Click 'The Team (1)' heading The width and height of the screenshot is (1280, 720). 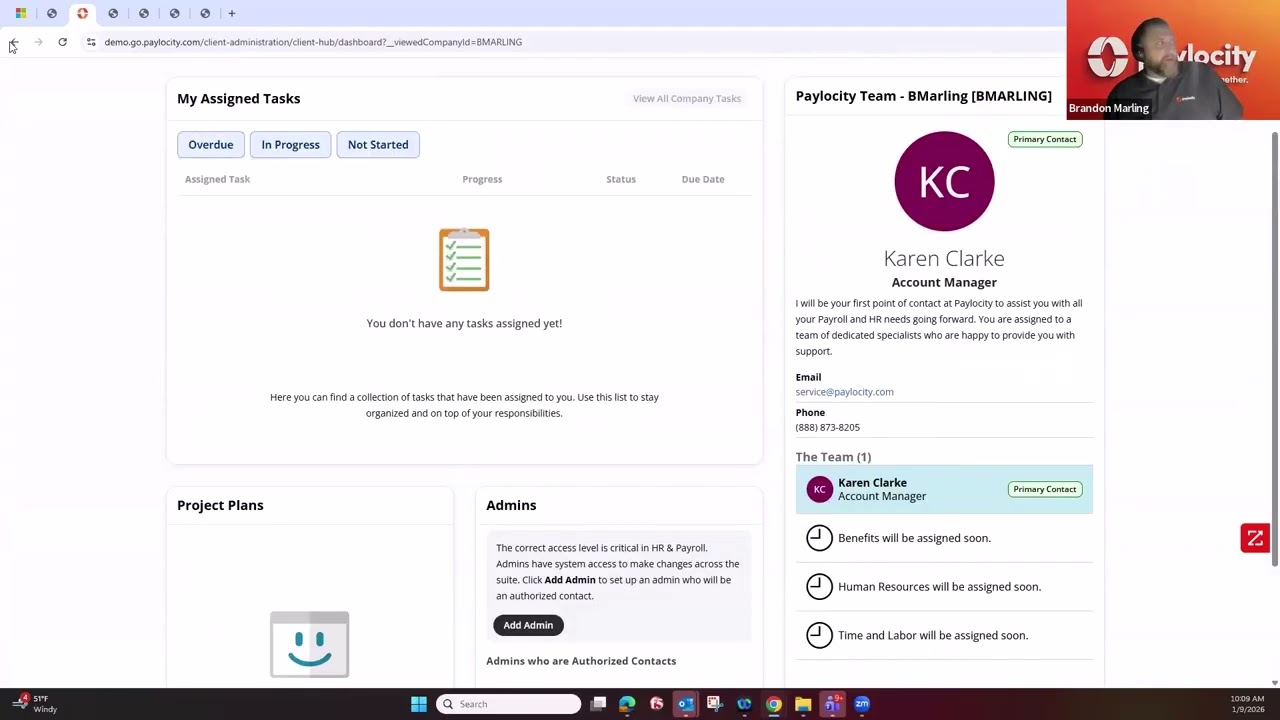833,457
